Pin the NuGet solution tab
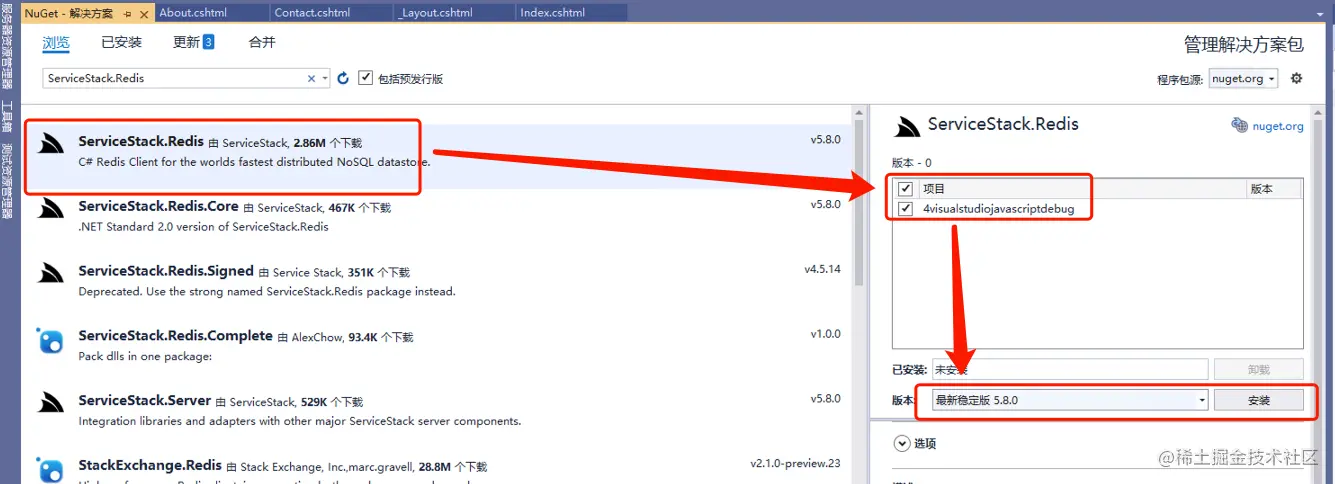Screen dimensions: 1335x484 point(126,13)
